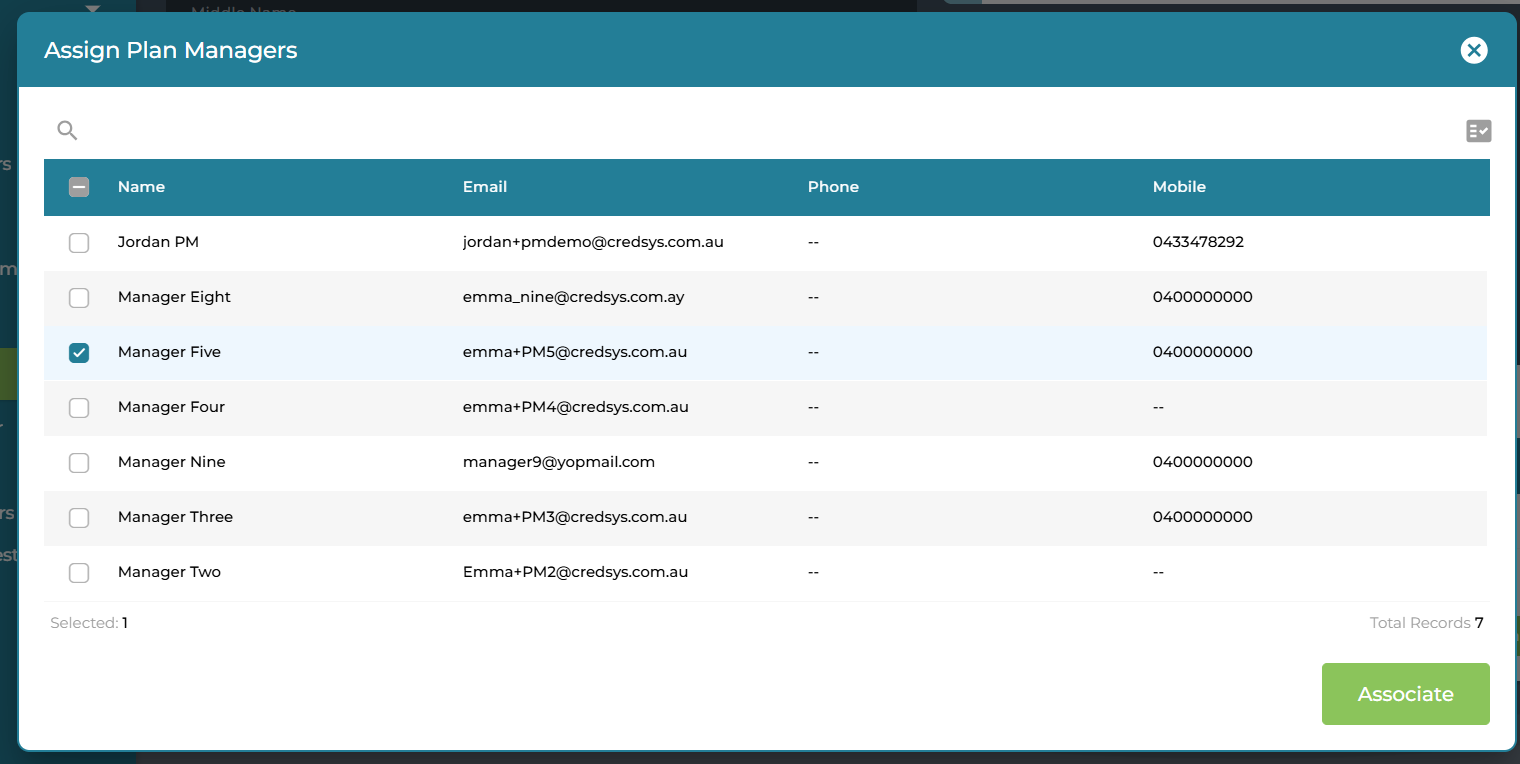Screen dimensions: 1520x764
Task: Check the Manager Four checkbox
Action: (x=79, y=408)
